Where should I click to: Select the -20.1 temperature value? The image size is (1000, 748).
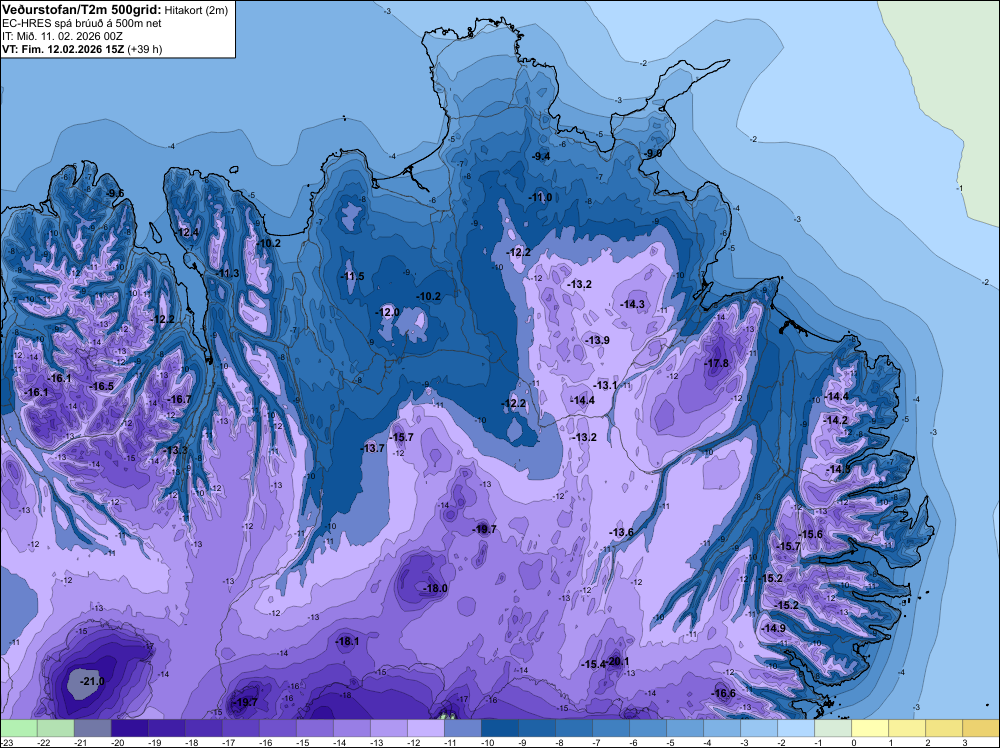click(x=617, y=661)
